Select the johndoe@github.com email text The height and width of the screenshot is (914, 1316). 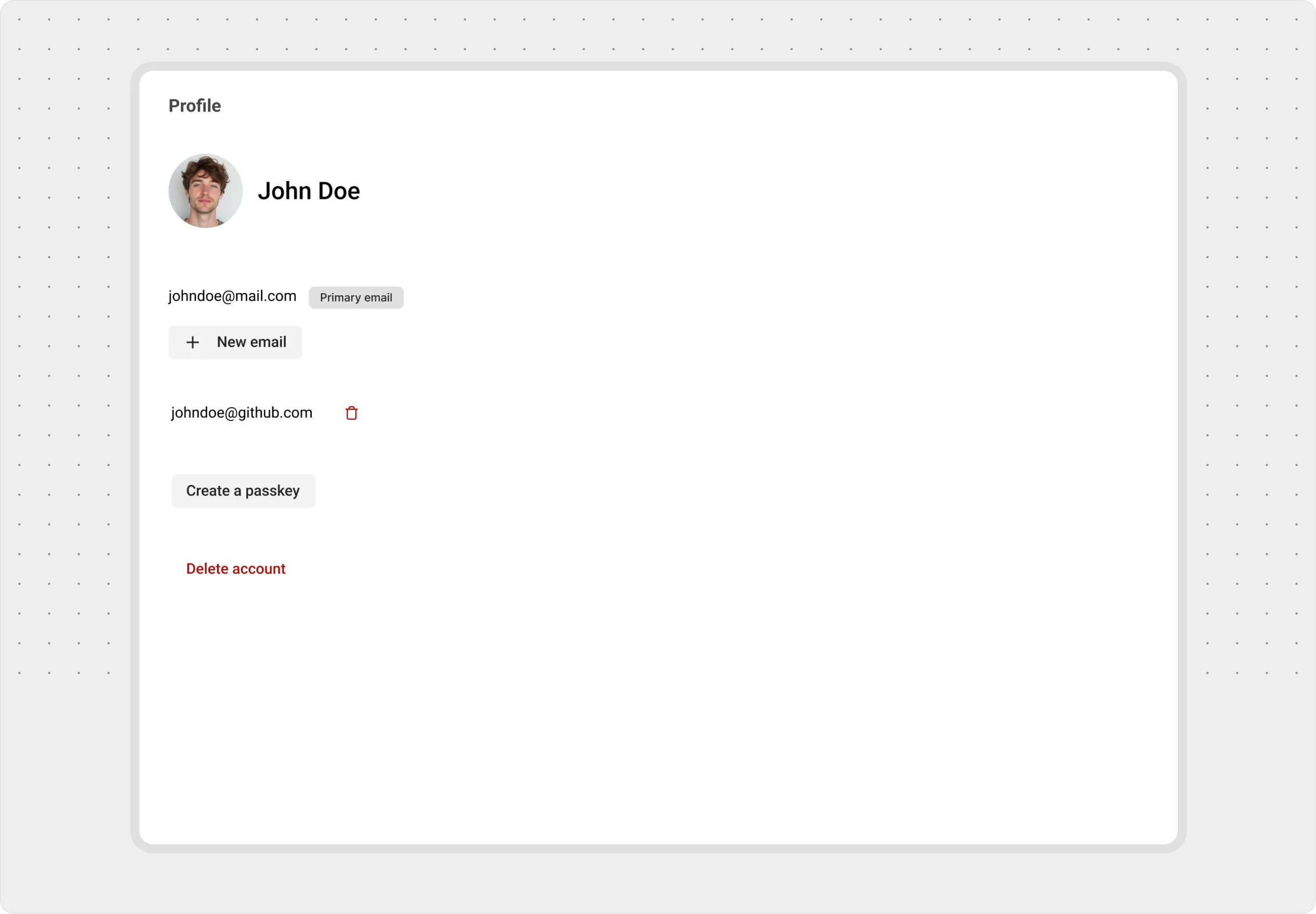pyautogui.click(x=242, y=413)
